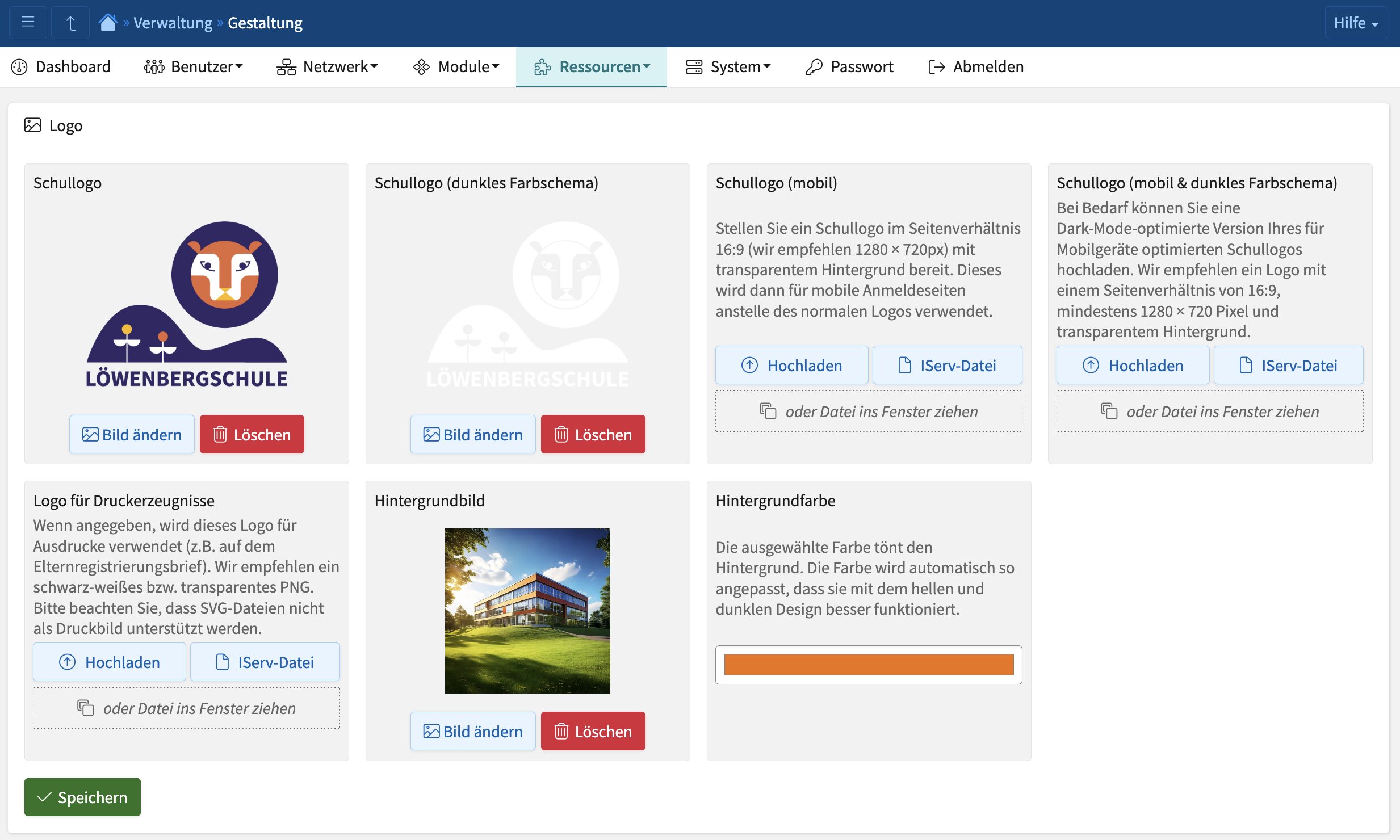Click the Schullogo (mobil) heading text
This screenshot has height=840, width=1400.
(776, 183)
